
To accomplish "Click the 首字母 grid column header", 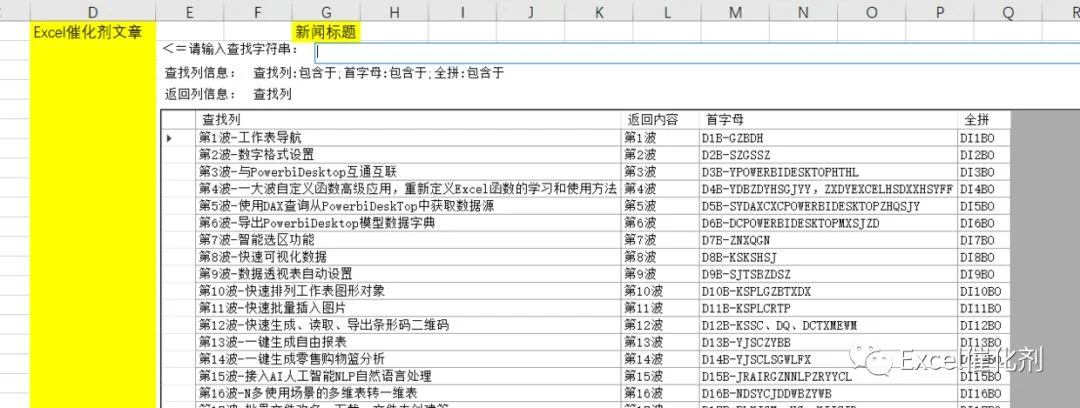I will [828, 120].
